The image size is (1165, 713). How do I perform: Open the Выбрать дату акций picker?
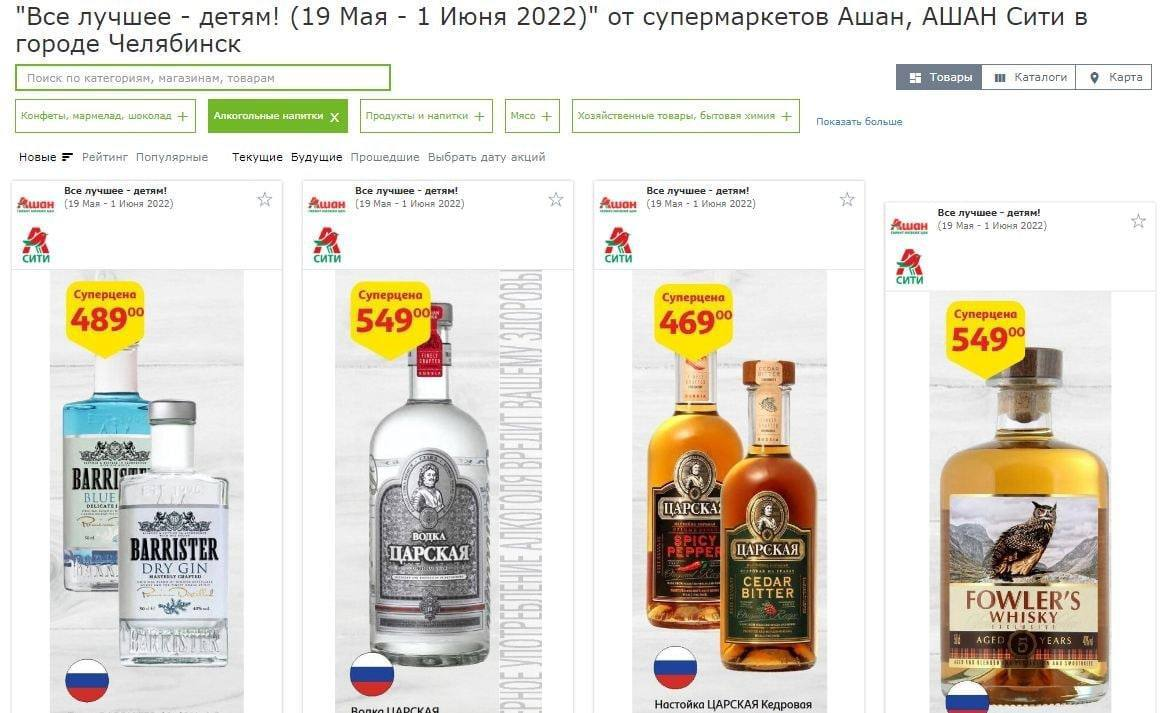(487, 157)
